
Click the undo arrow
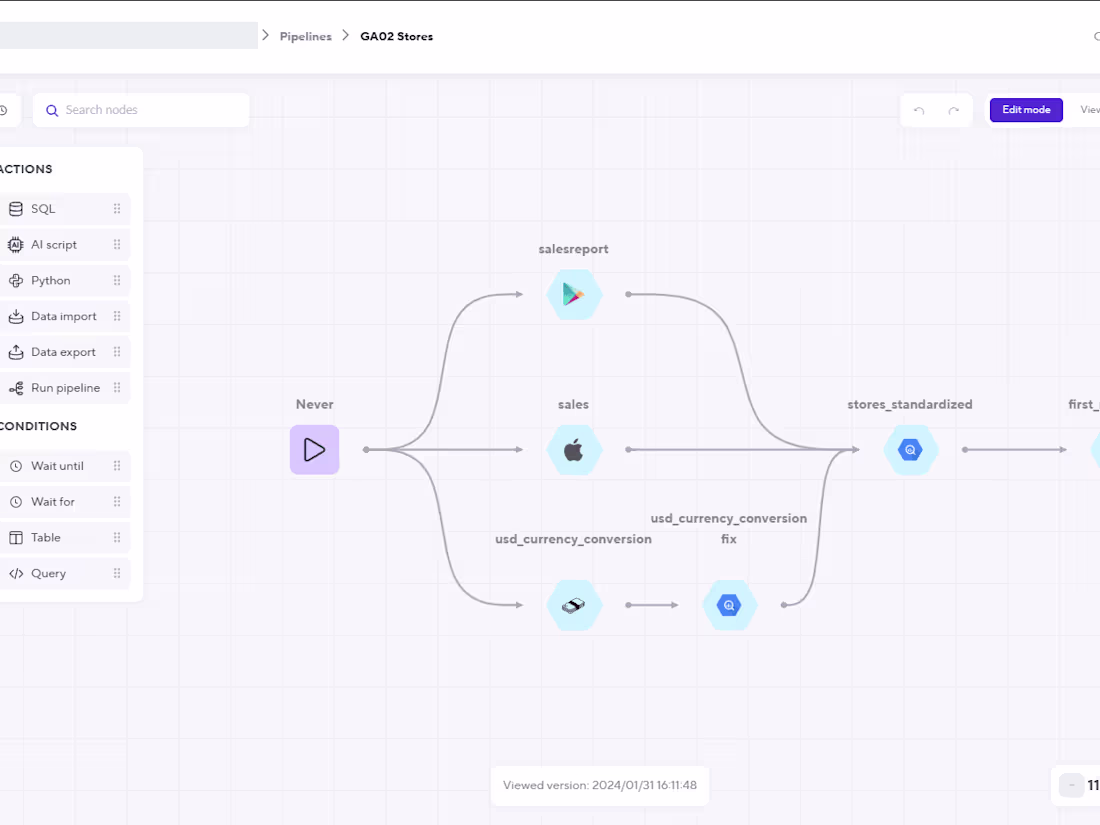pyautogui.click(x=919, y=110)
